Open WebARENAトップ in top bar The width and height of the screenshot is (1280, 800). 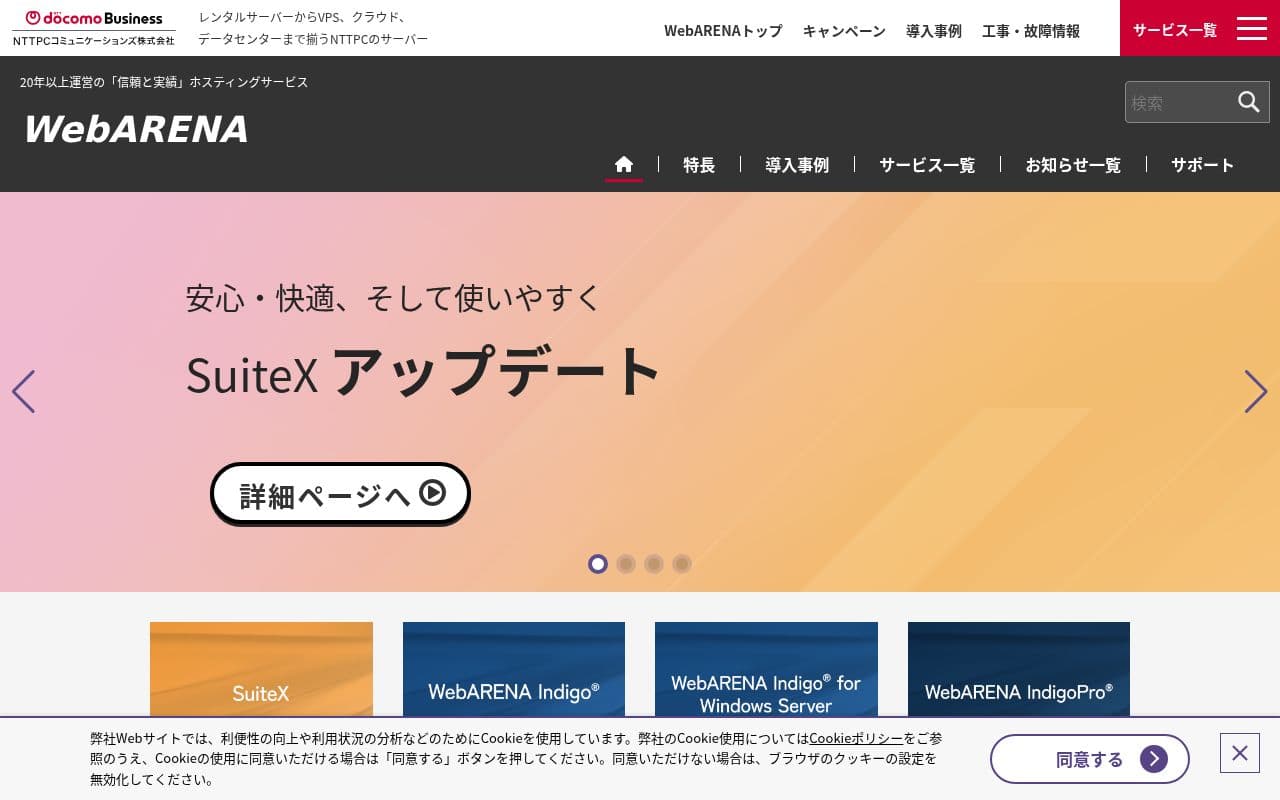click(723, 31)
